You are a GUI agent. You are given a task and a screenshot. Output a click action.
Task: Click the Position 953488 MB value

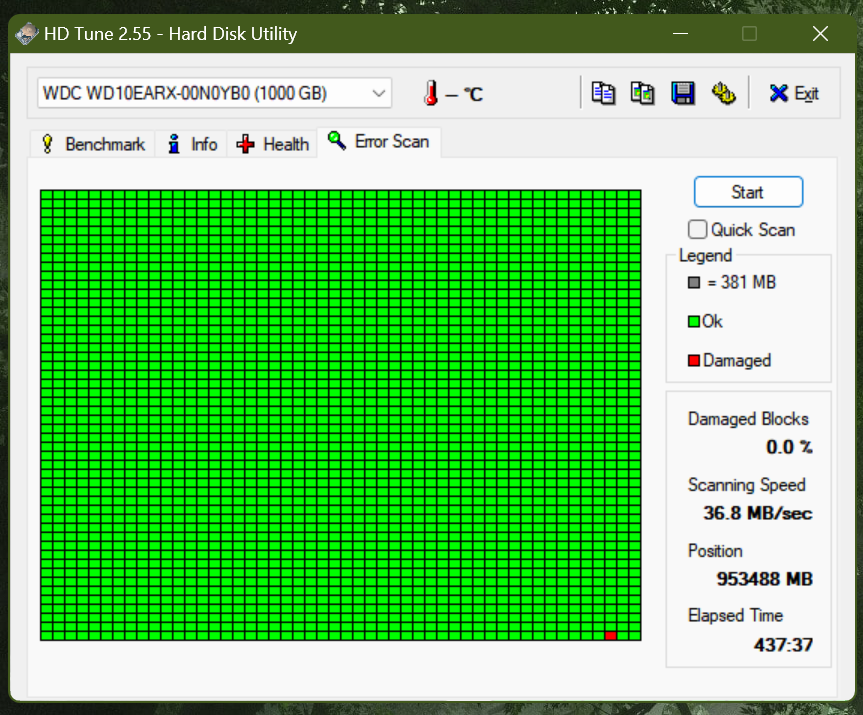pos(764,579)
